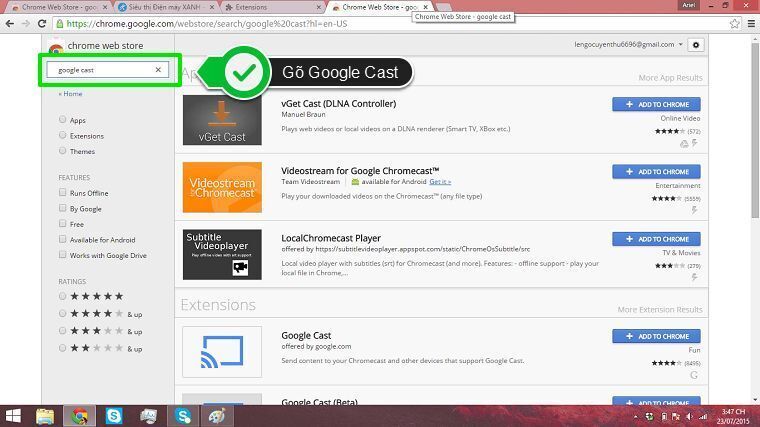
Task: Clear the google cast search box
Action: [x=158, y=70]
